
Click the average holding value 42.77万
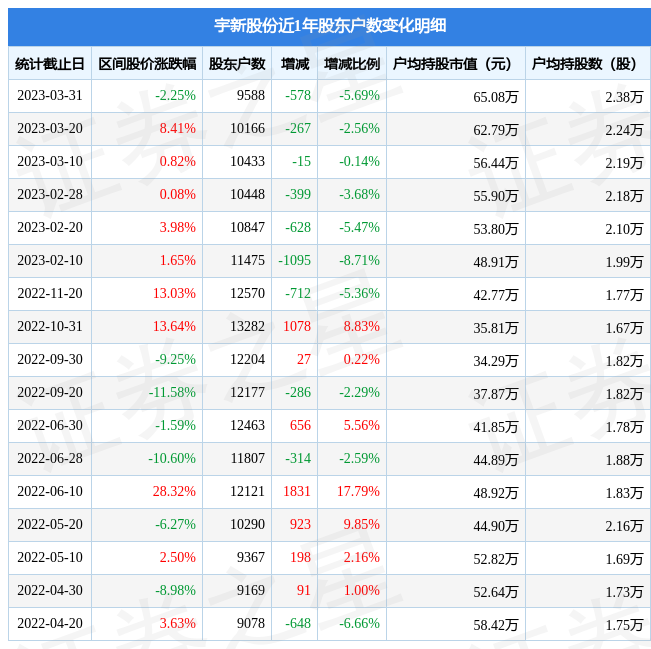point(496,295)
